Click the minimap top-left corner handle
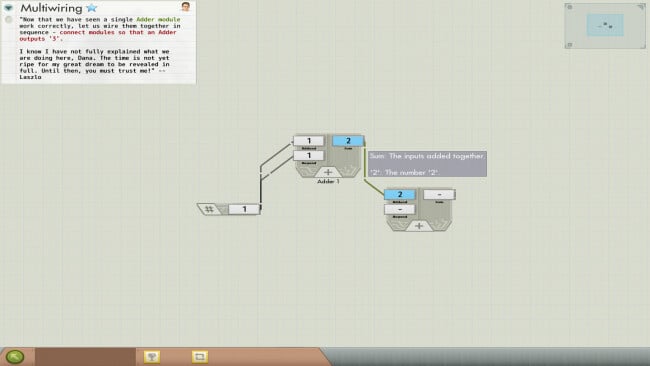Image resolution: width=650 pixels, height=366 pixels. click(570, 7)
